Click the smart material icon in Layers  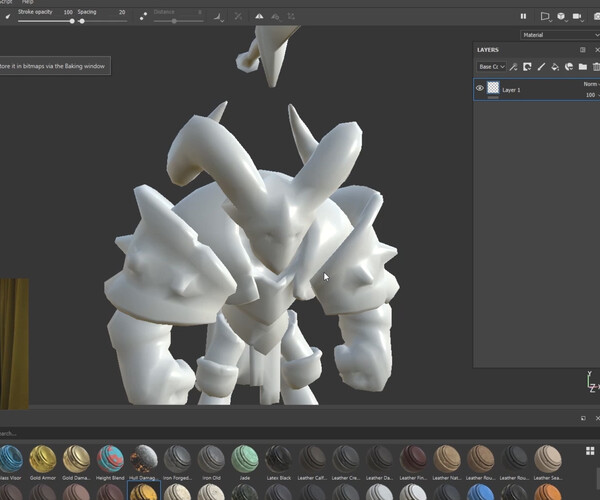click(x=569, y=67)
